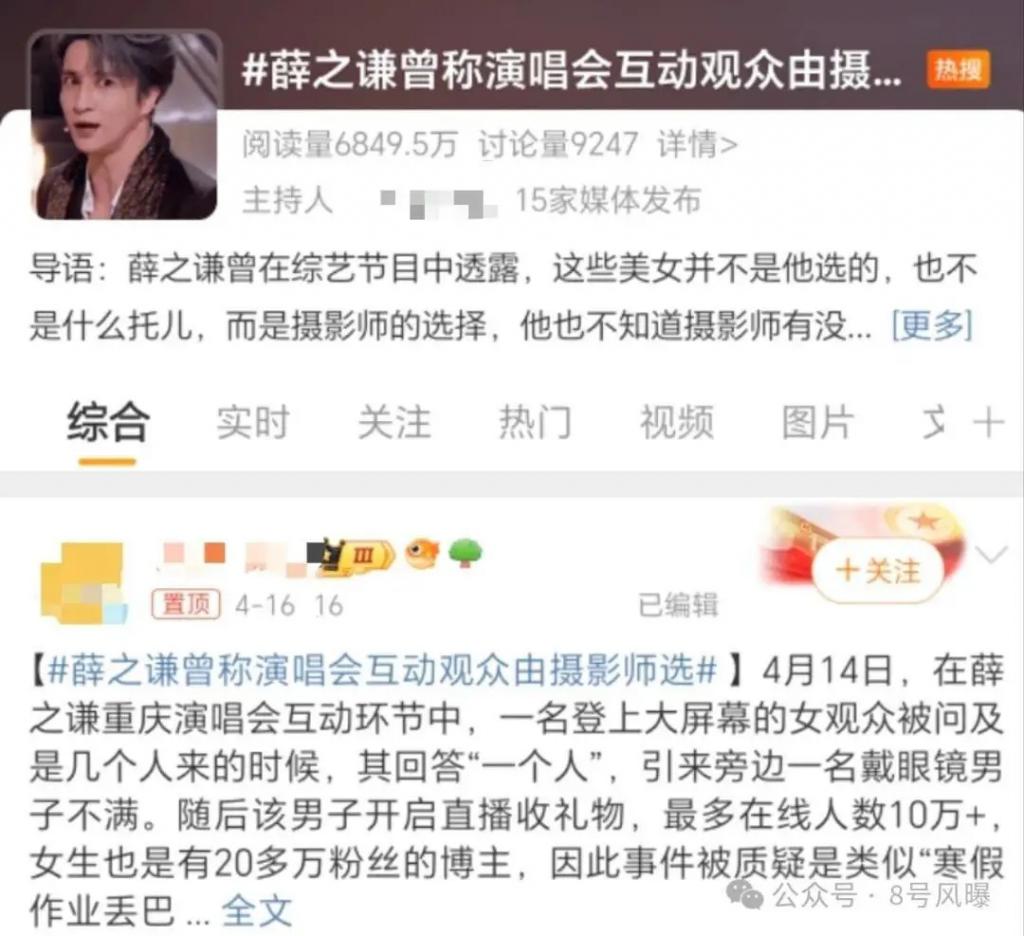Expand the full post via 全文

(256, 910)
